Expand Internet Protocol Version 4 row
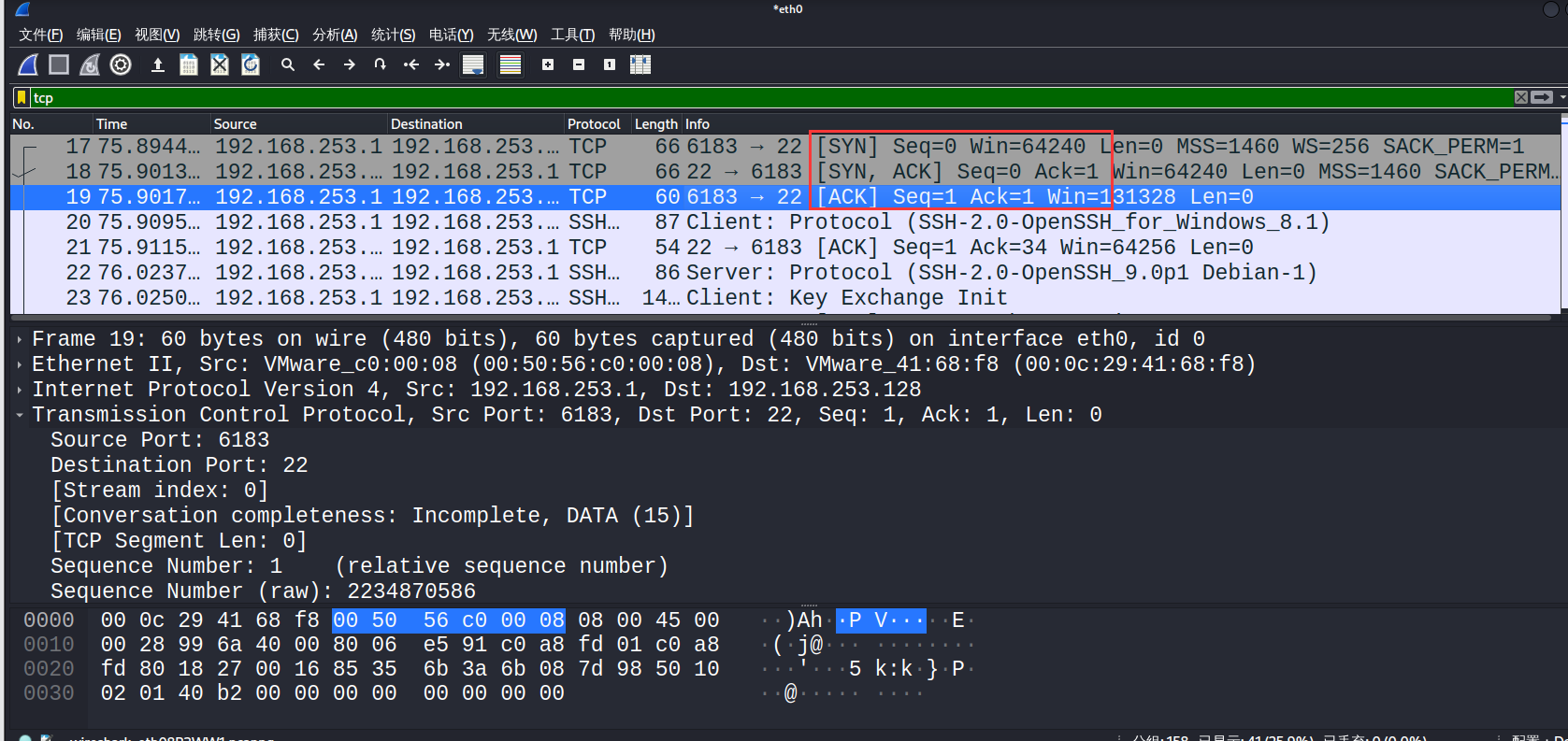The image size is (1568, 741). coord(20,390)
